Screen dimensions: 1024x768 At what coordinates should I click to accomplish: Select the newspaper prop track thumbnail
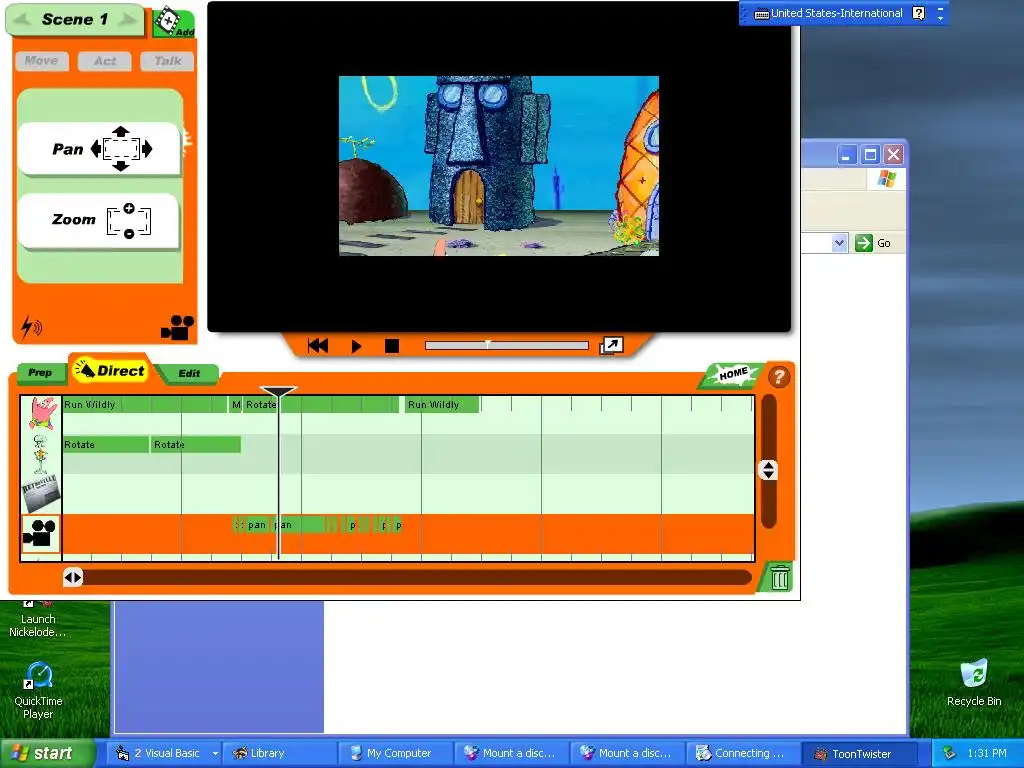(x=41, y=494)
